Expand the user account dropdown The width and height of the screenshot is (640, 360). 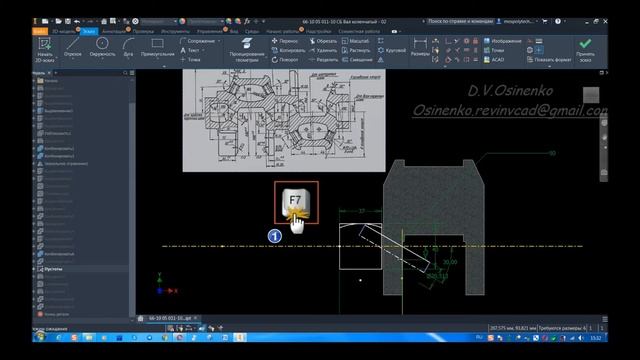(537, 21)
